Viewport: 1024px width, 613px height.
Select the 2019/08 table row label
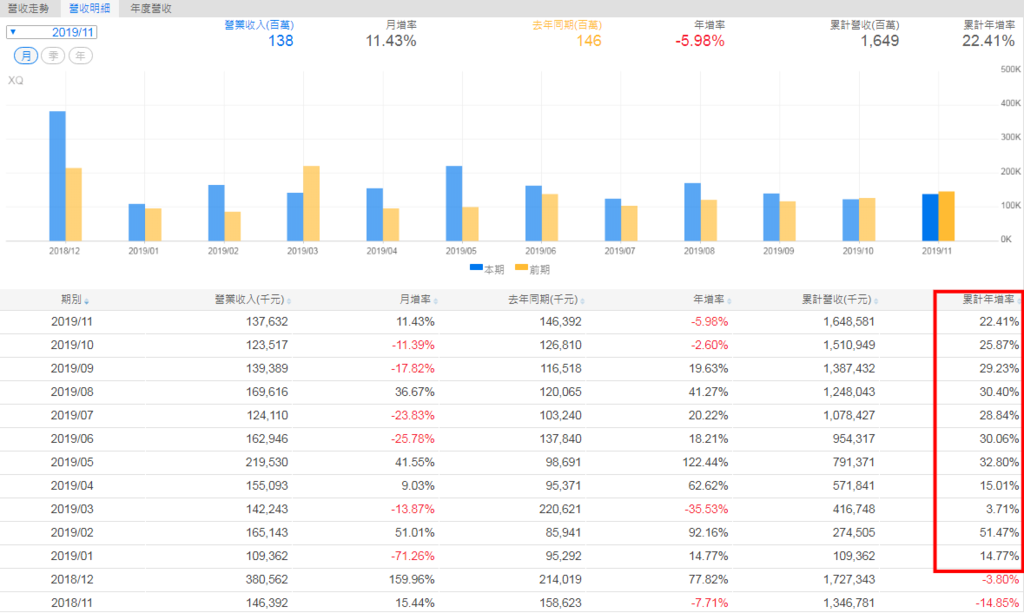tap(72, 392)
